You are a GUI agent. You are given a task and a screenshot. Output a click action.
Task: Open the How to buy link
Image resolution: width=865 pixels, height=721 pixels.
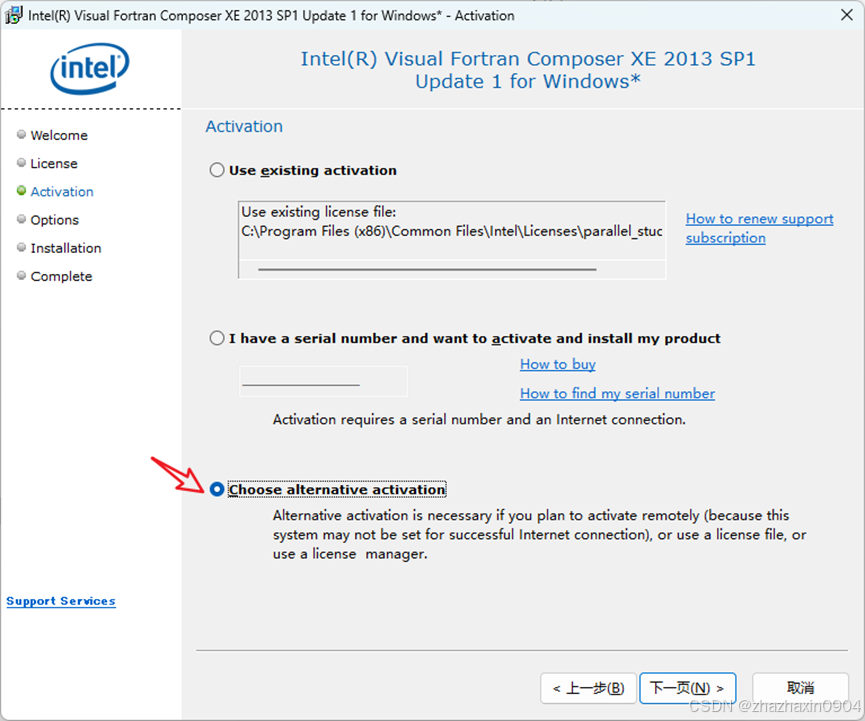click(x=558, y=364)
